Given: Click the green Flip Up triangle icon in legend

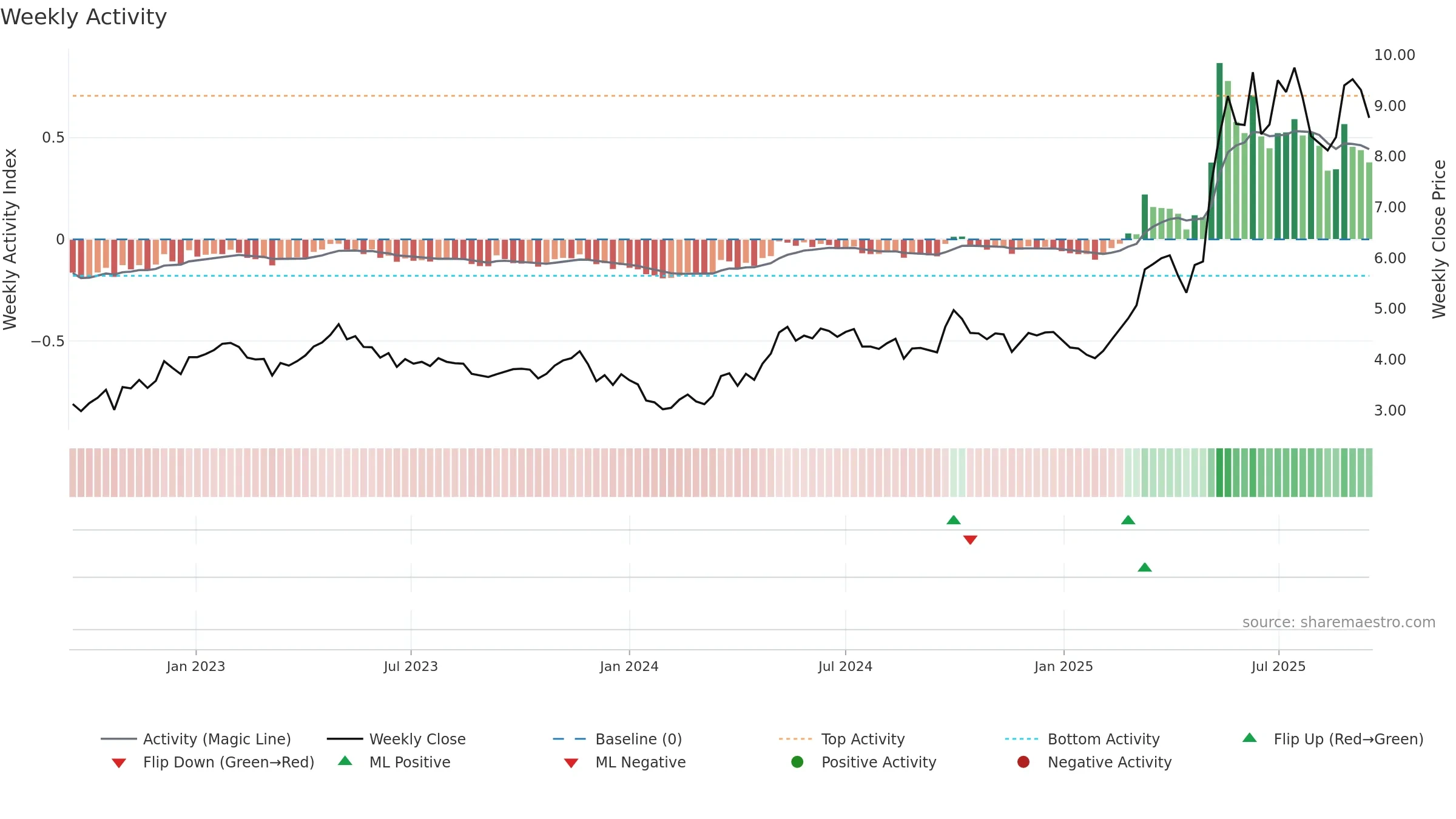Looking at the screenshot, I should point(1250,738).
